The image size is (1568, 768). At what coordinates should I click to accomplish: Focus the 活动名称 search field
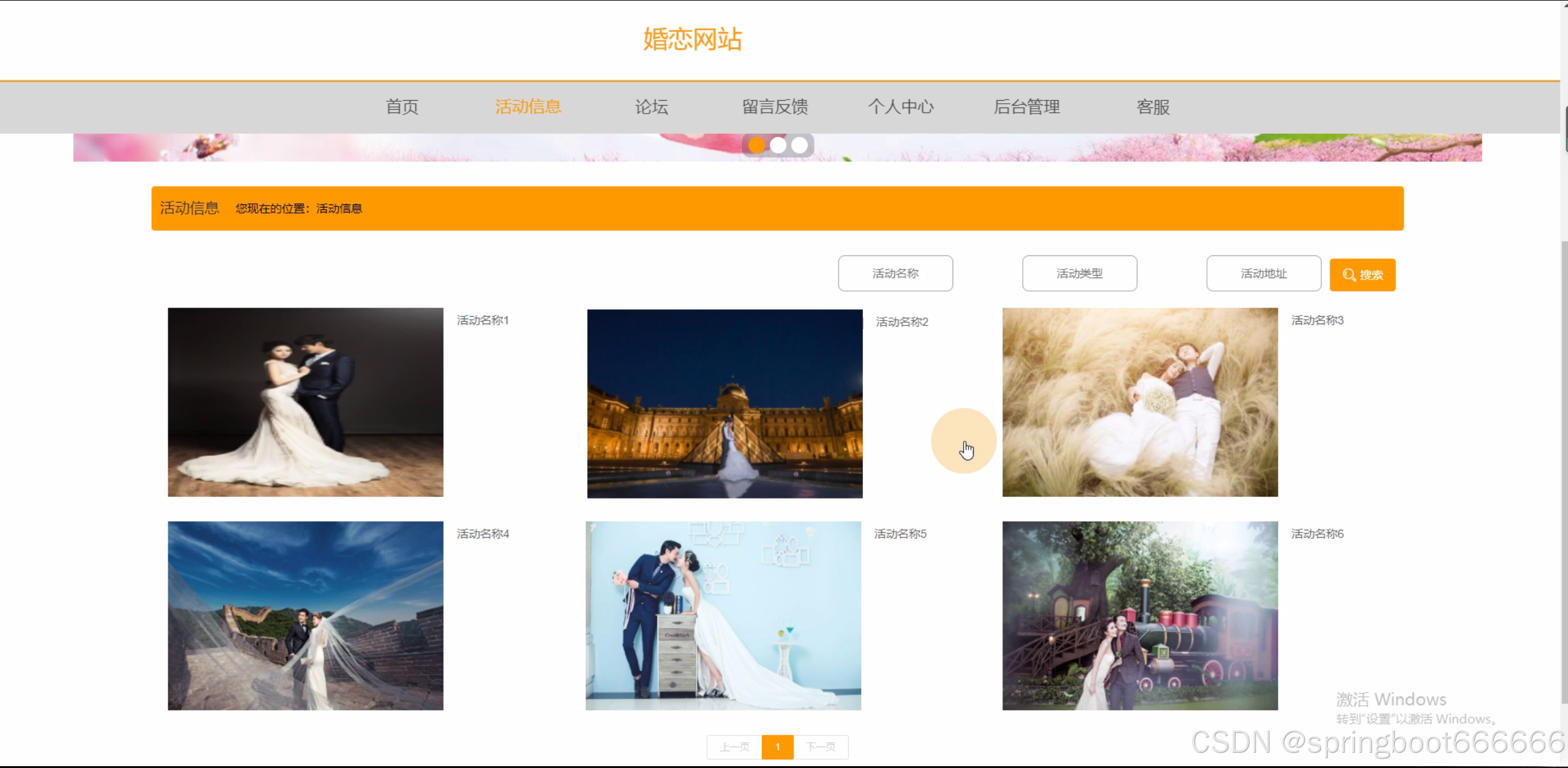tap(895, 273)
